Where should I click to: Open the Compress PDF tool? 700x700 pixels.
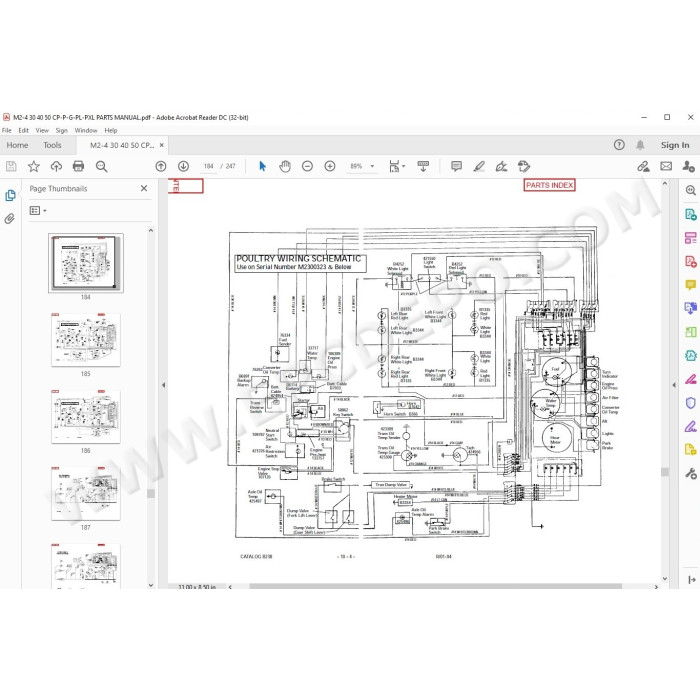[x=690, y=355]
